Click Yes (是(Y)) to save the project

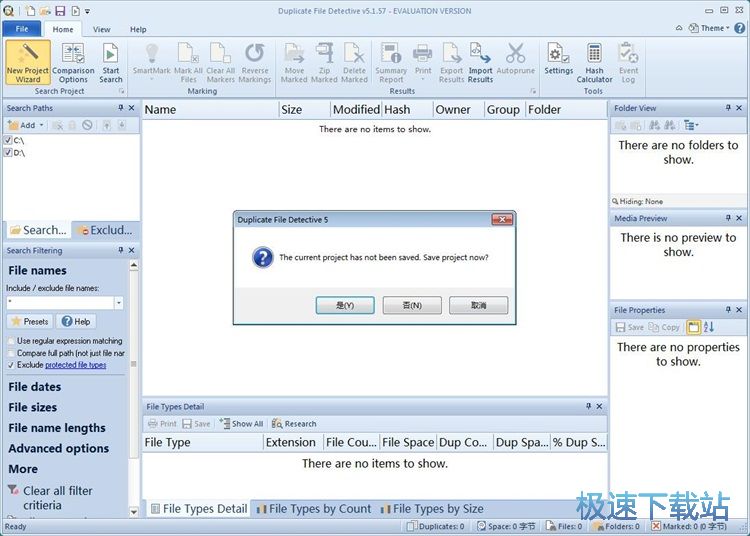coord(345,305)
